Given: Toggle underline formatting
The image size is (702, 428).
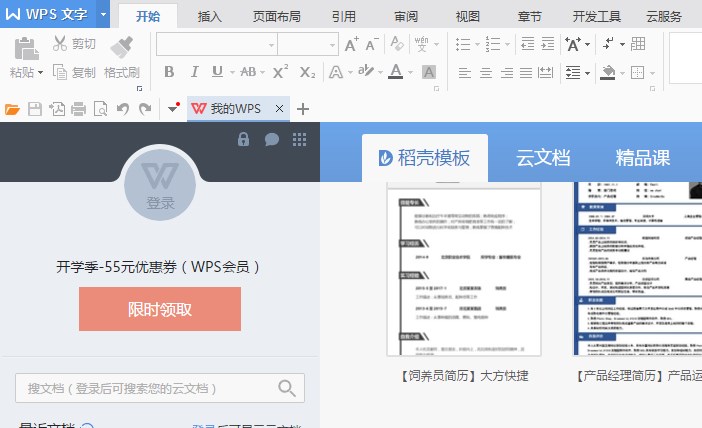Looking at the screenshot, I should 217,72.
